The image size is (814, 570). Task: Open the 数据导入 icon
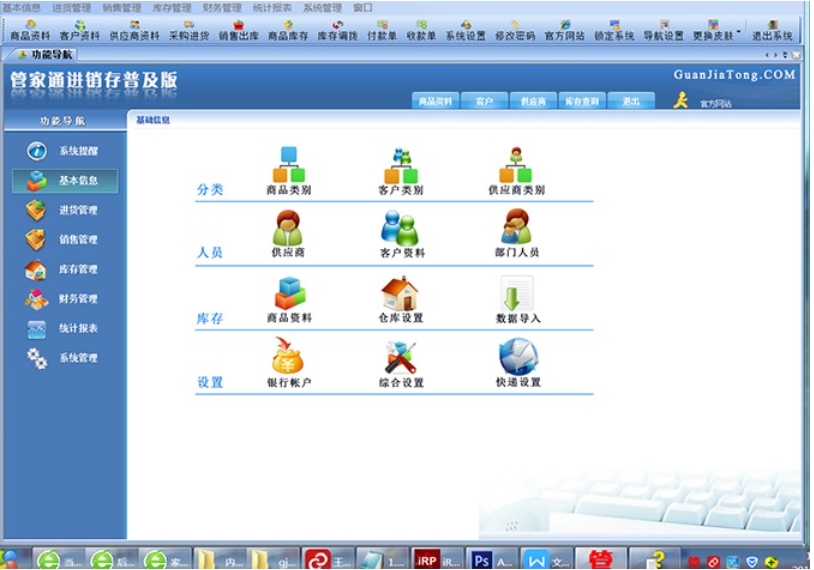pos(518,300)
